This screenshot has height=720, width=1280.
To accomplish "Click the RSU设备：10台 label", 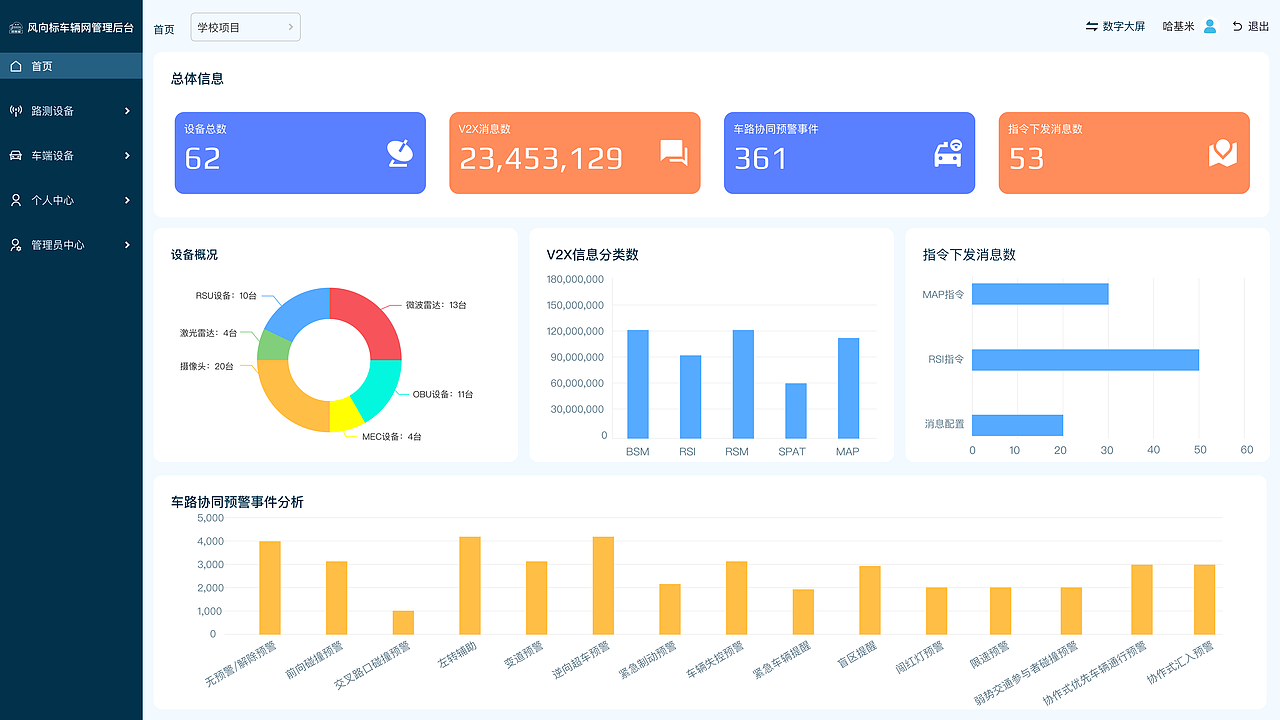I will 226,296.
